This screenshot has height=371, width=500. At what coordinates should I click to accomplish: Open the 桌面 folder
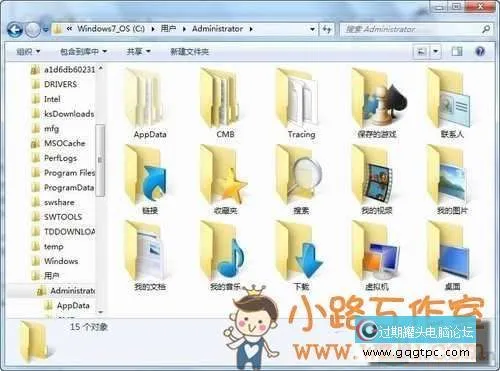449,250
